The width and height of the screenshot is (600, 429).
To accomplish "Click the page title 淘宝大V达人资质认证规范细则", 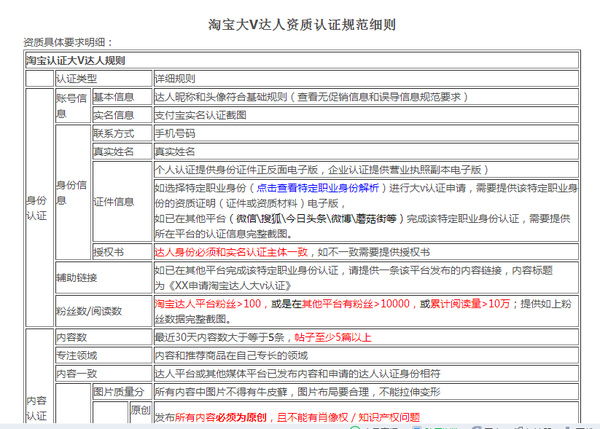I will point(299,22).
